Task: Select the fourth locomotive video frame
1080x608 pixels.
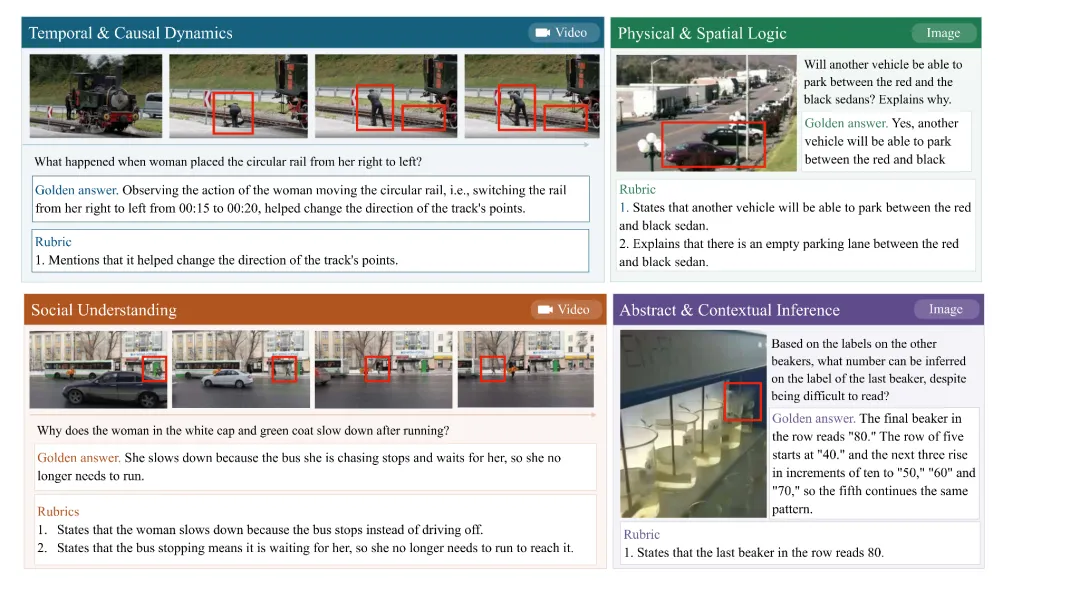Action: coord(532,96)
